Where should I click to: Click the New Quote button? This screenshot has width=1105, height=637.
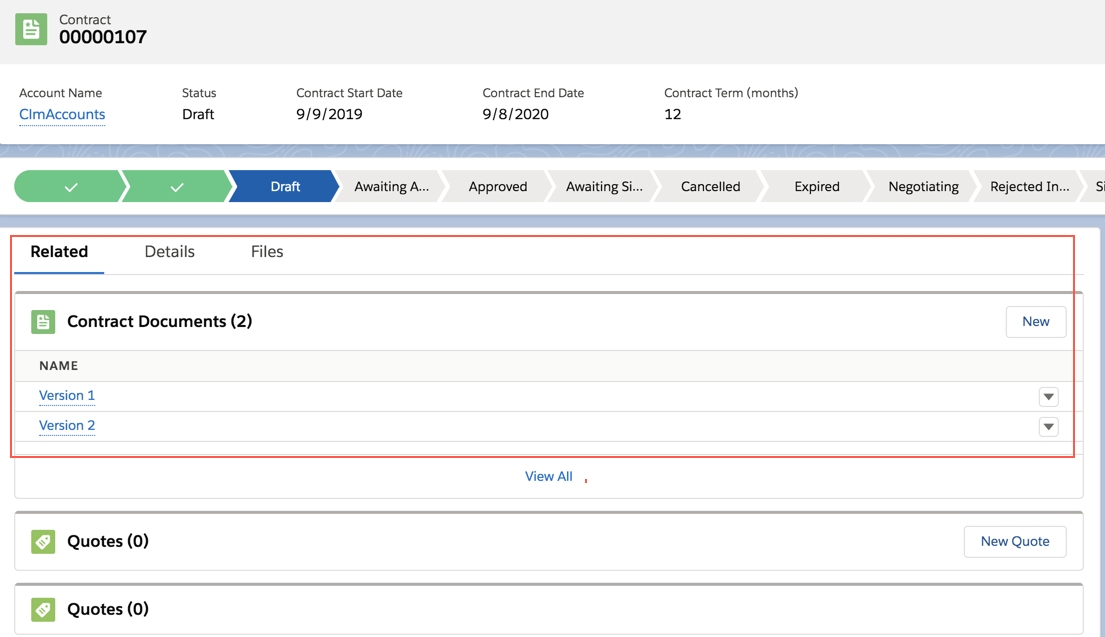1015,541
